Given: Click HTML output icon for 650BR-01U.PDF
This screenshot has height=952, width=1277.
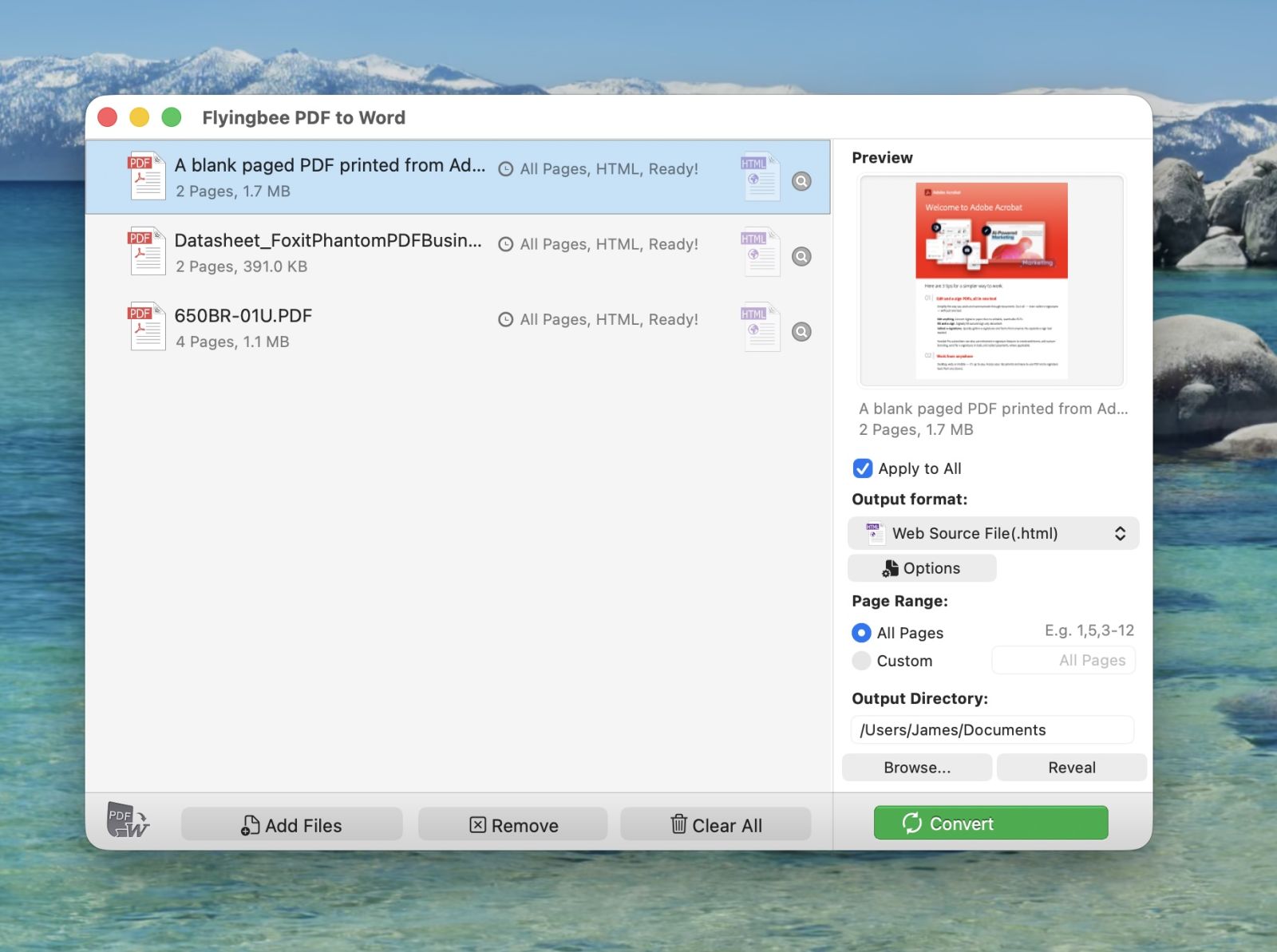Looking at the screenshot, I should tap(760, 328).
